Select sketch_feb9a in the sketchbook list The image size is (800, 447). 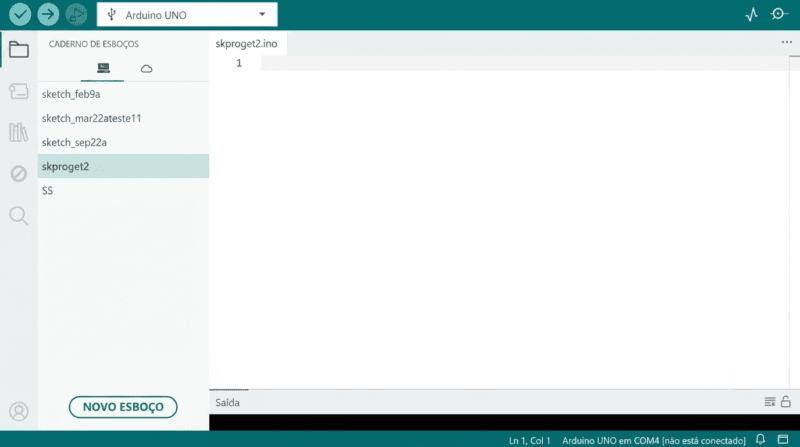(123, 94)
